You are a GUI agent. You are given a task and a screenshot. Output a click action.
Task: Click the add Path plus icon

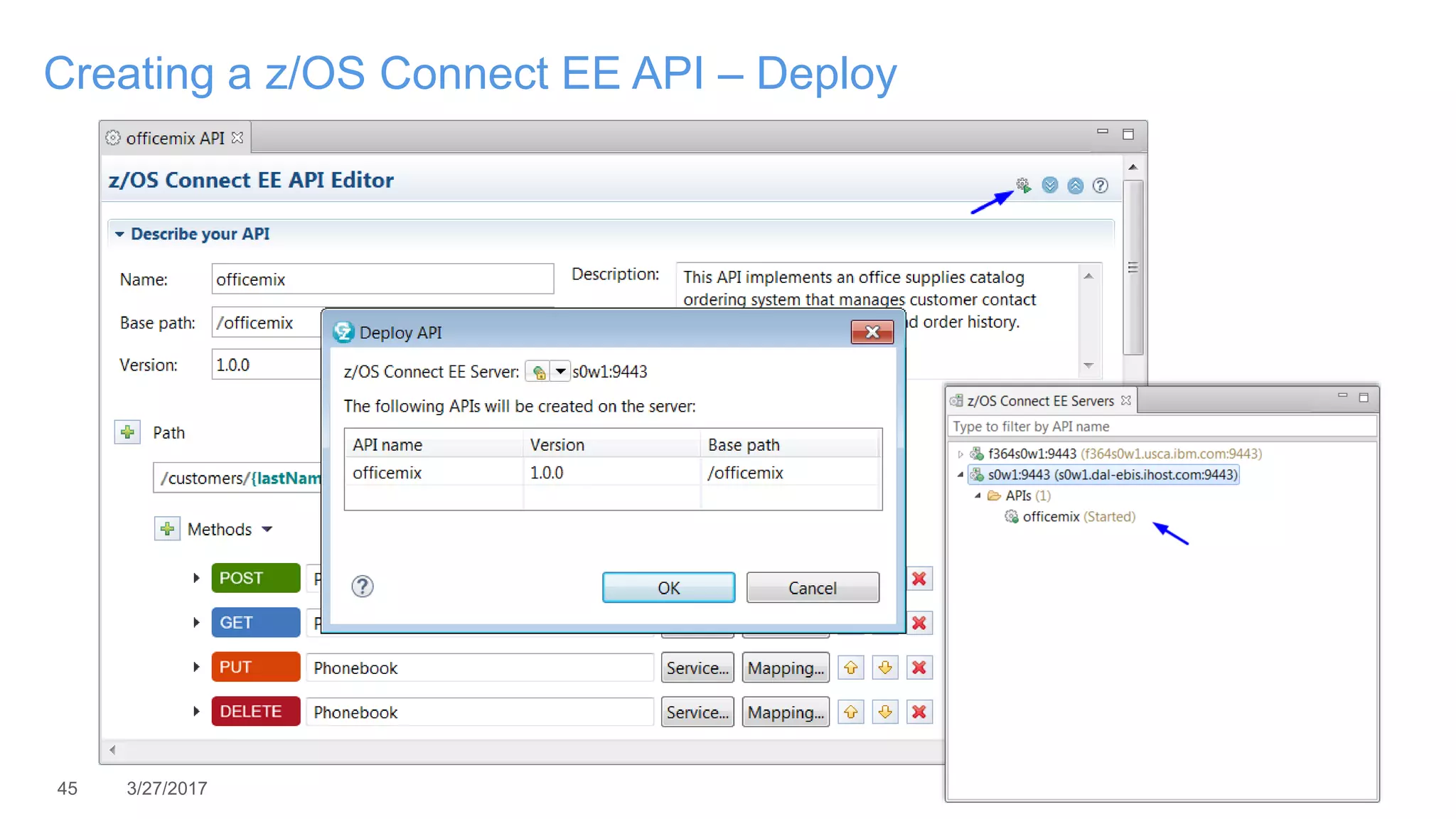pyautogui.click(x=127, y=432)
